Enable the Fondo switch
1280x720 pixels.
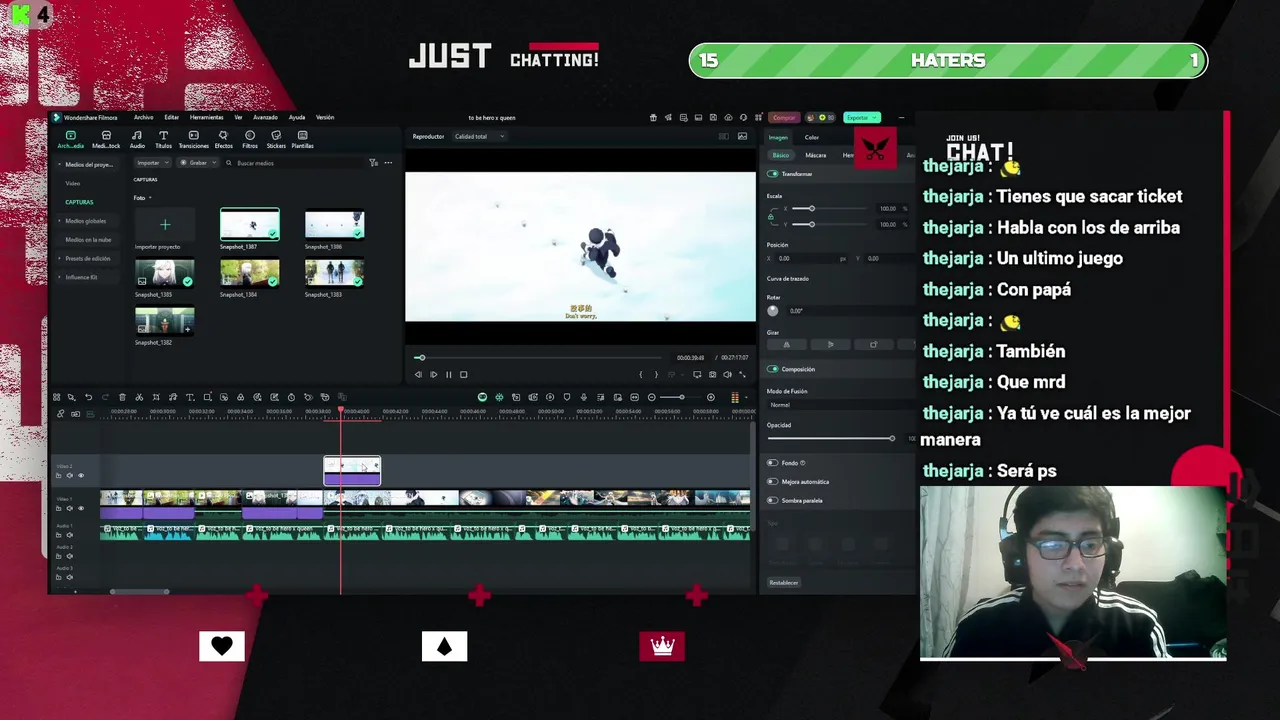click(772, 463)
